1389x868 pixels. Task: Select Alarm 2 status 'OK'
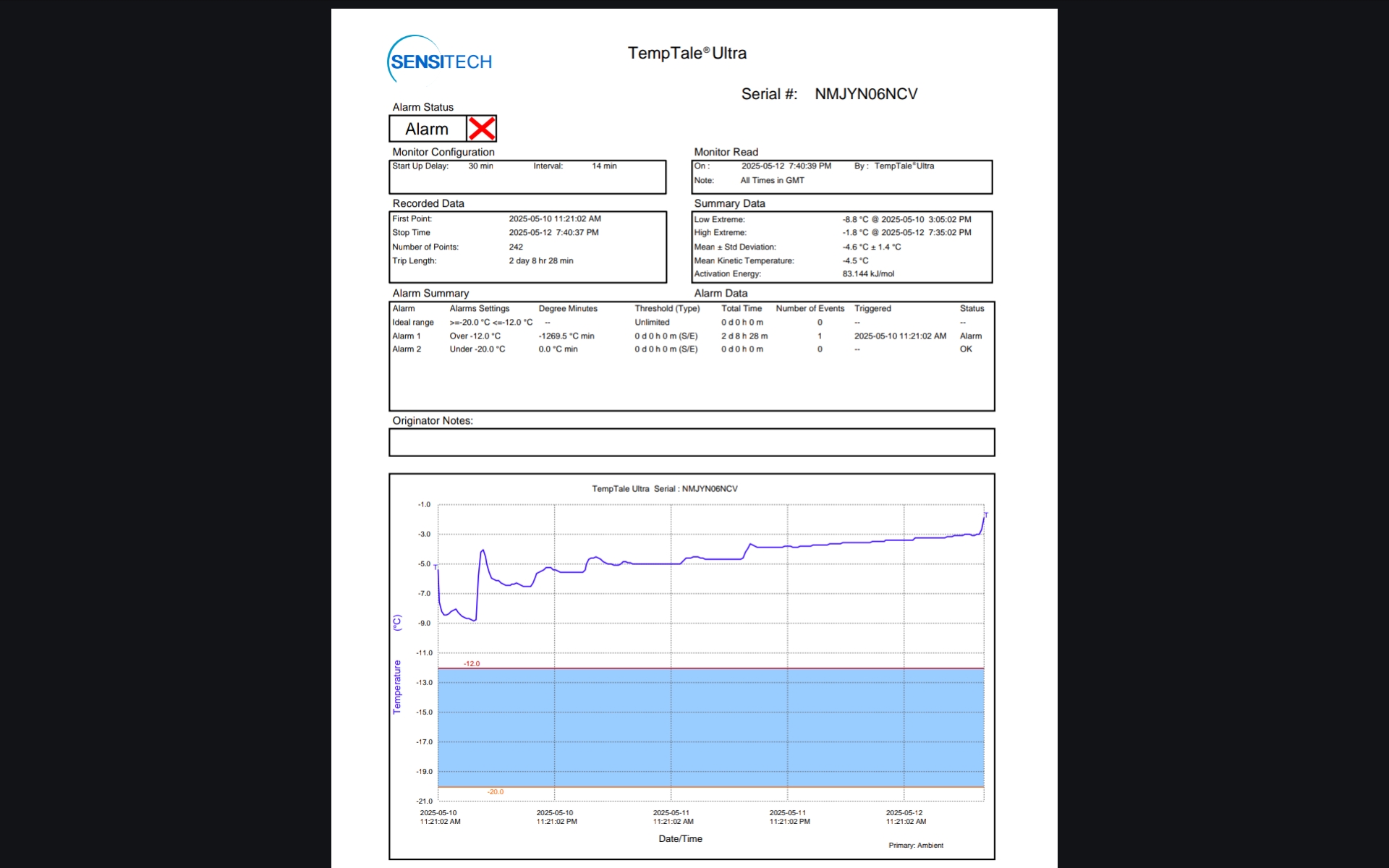click(x=966, y=349)
